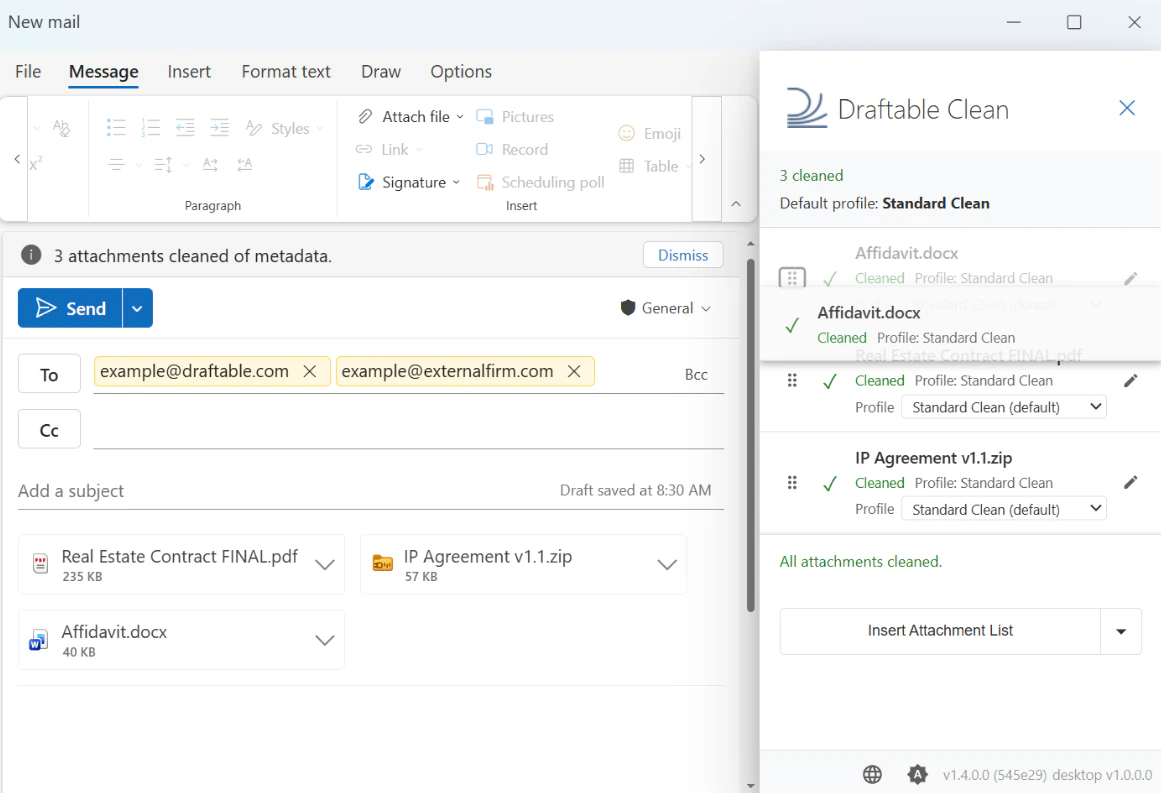This screenshot has height=793, width=1161.
Task: Open the Insert Attachment List dropdown arrow
Action: coord(1120,632)
